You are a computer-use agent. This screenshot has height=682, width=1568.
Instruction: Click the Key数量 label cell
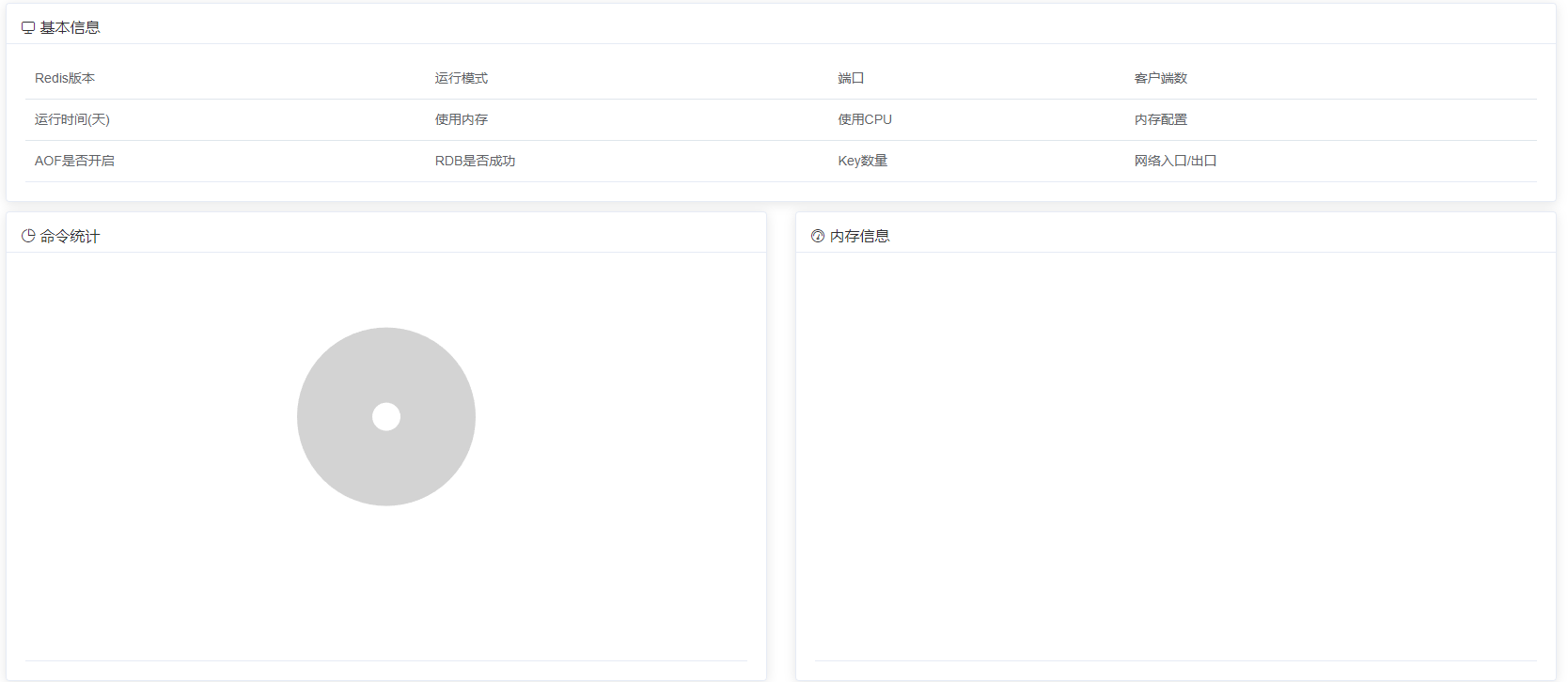point(863,161)
